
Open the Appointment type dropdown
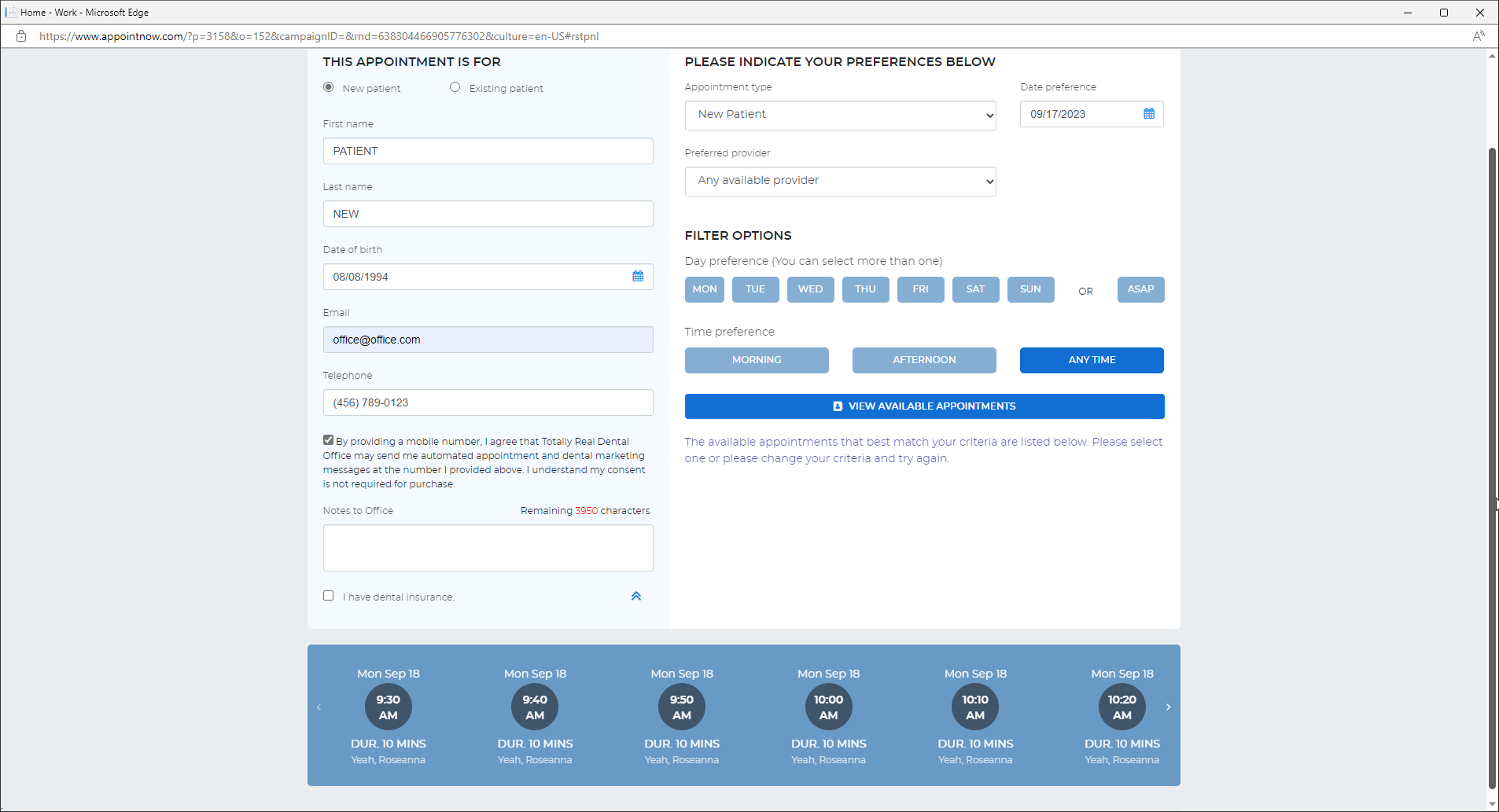pos(839,115)
